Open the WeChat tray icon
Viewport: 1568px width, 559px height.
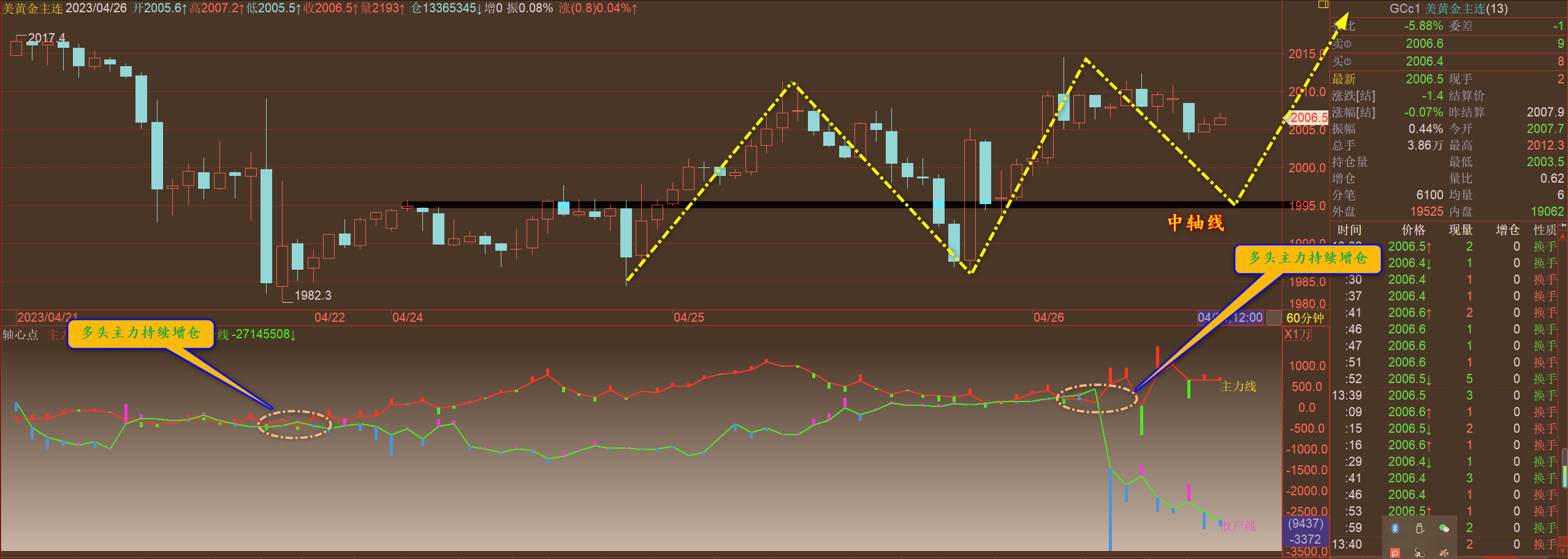coord(1444,528)
